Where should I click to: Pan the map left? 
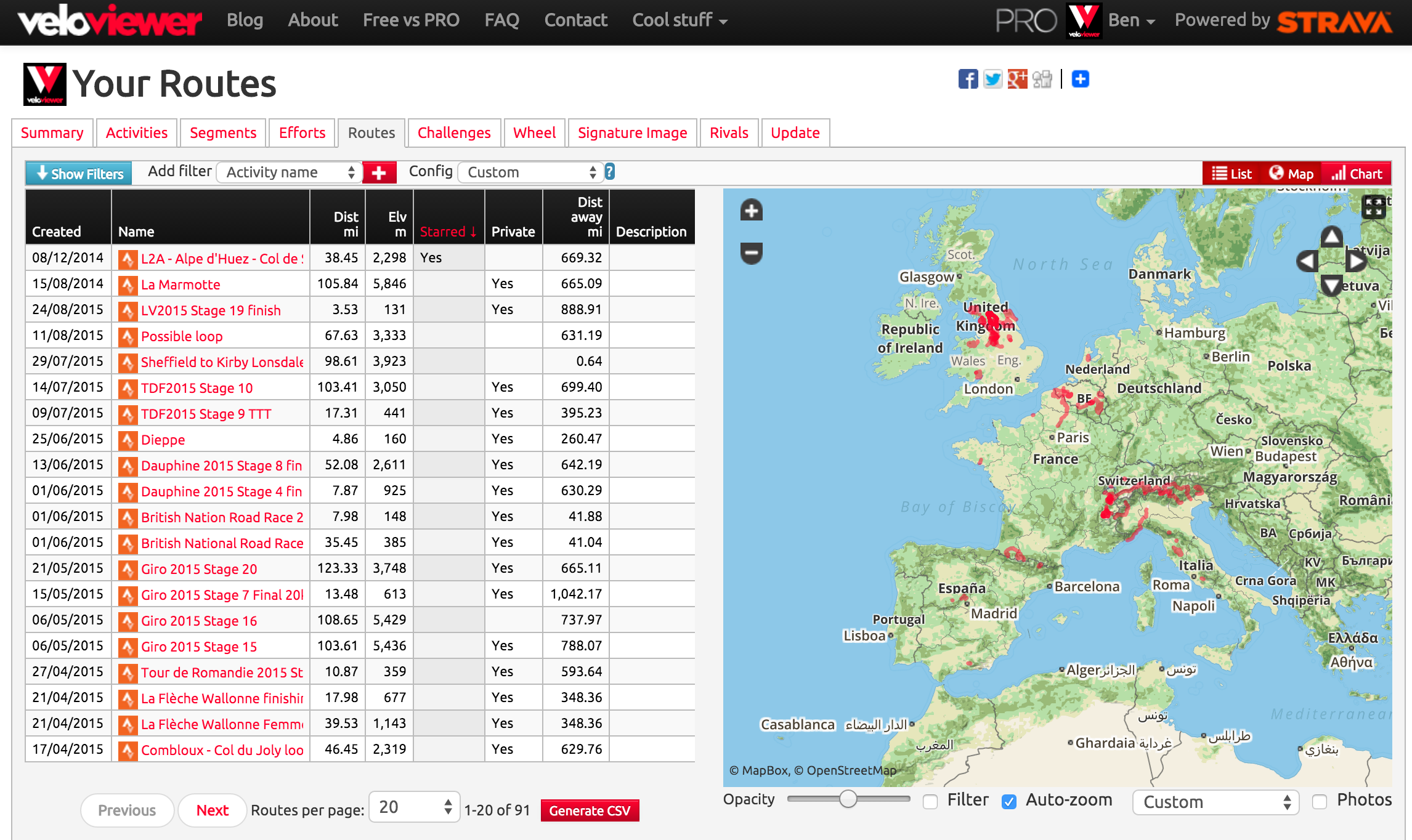[1307, 261]
